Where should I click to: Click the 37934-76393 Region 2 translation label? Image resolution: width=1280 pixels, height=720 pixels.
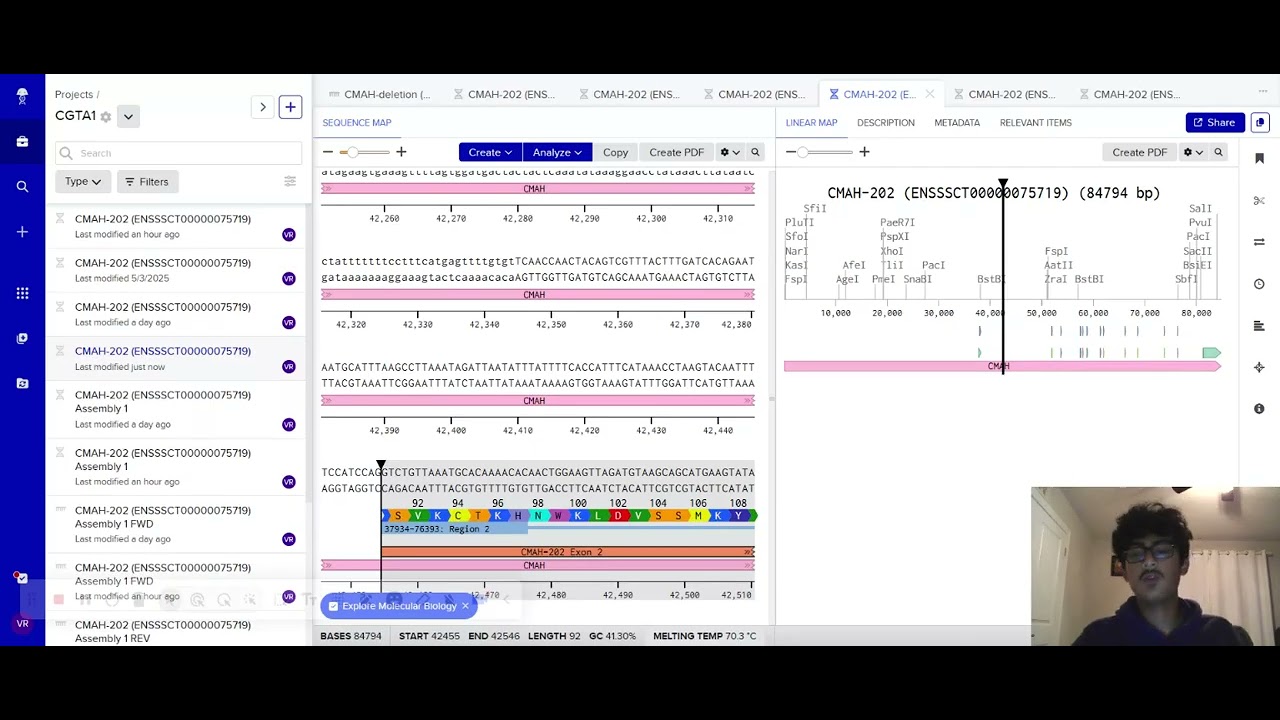[437, 529]
